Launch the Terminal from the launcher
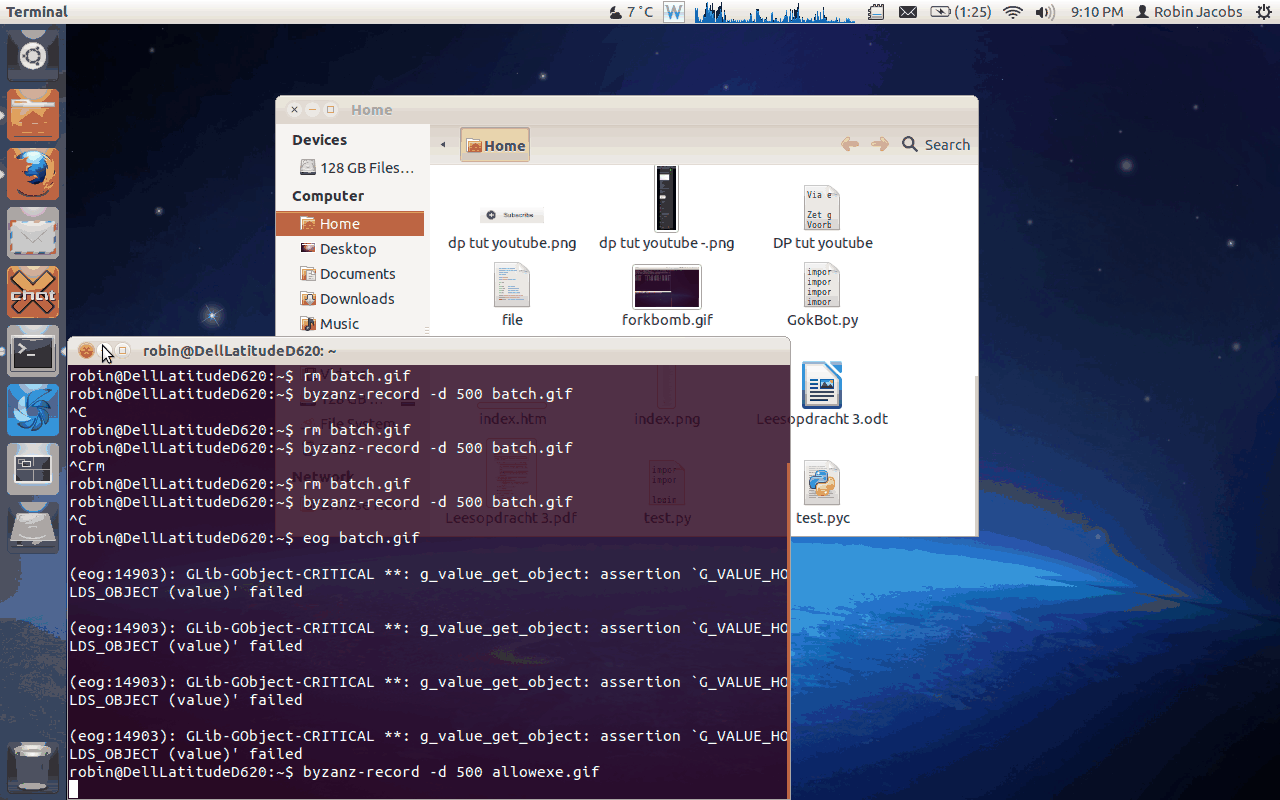Viewport: 1280px width, 800px height. 32,351
